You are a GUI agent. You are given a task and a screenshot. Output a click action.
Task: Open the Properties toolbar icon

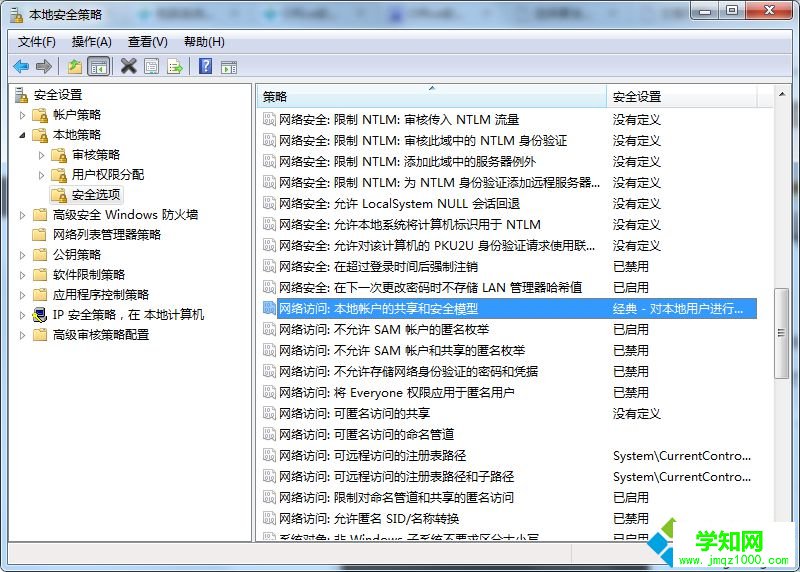[x=152, y=66]
